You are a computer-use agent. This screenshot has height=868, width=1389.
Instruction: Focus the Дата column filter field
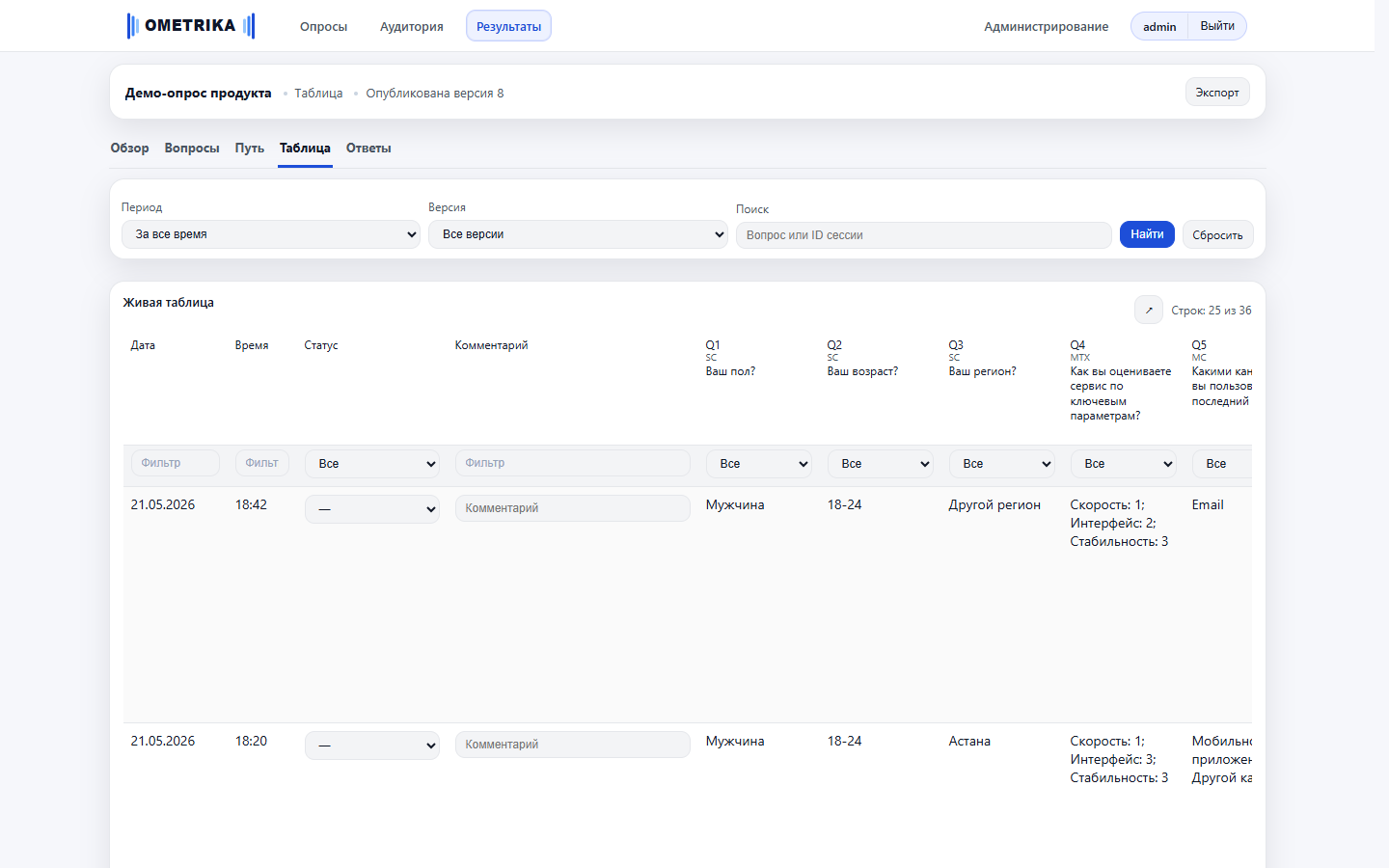pos(176,463)
